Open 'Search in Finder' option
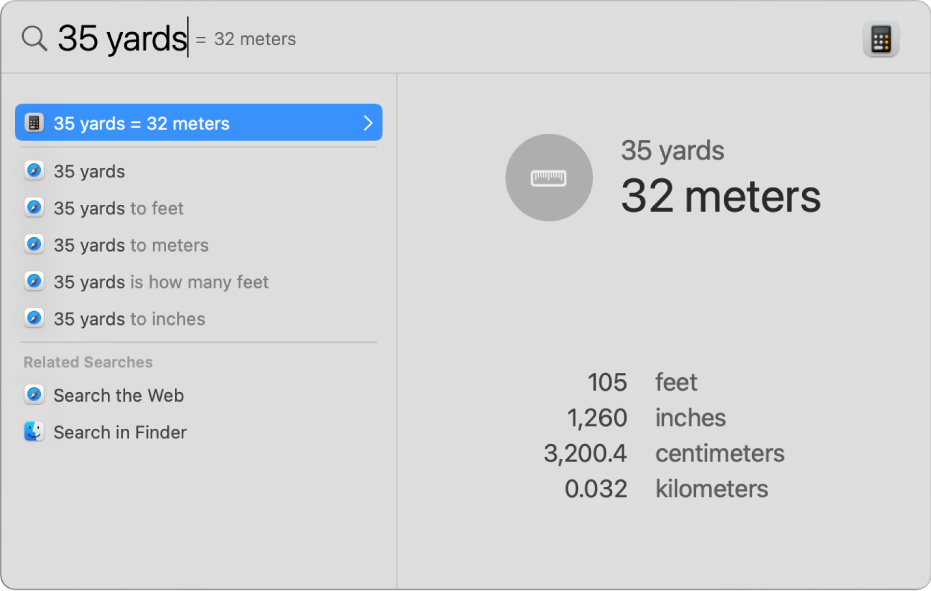 [x=120, y=432]
